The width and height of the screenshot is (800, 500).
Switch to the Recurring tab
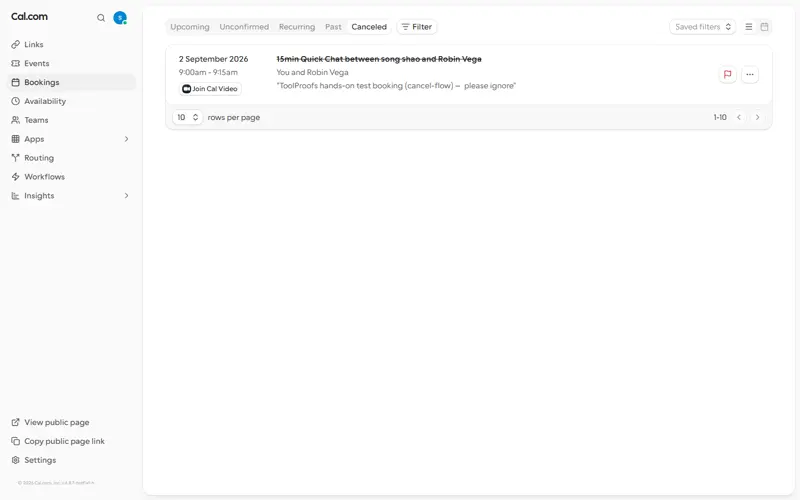297,27
